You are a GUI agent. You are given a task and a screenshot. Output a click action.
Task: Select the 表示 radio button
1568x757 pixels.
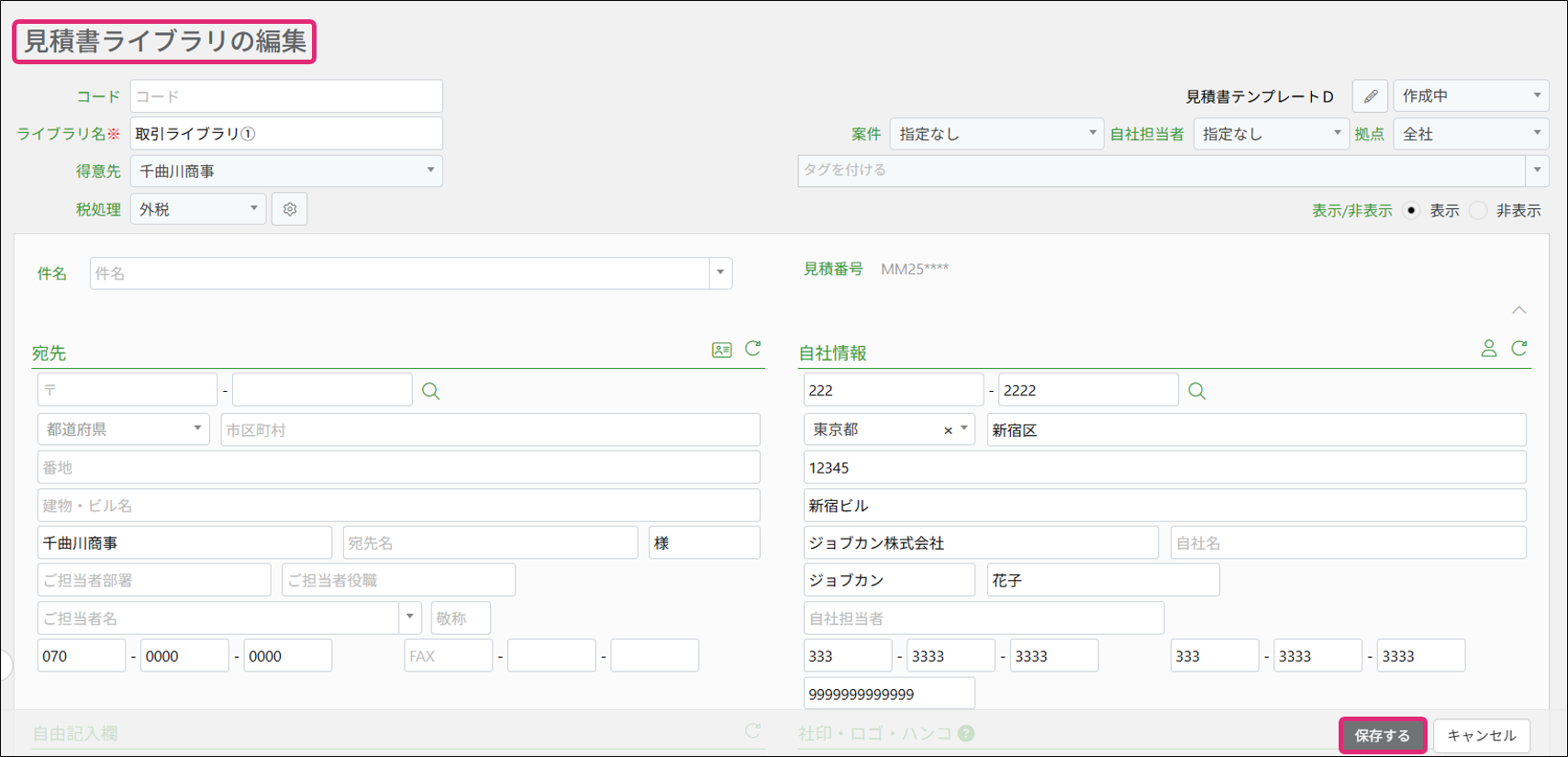click(x=1412, y=210)
